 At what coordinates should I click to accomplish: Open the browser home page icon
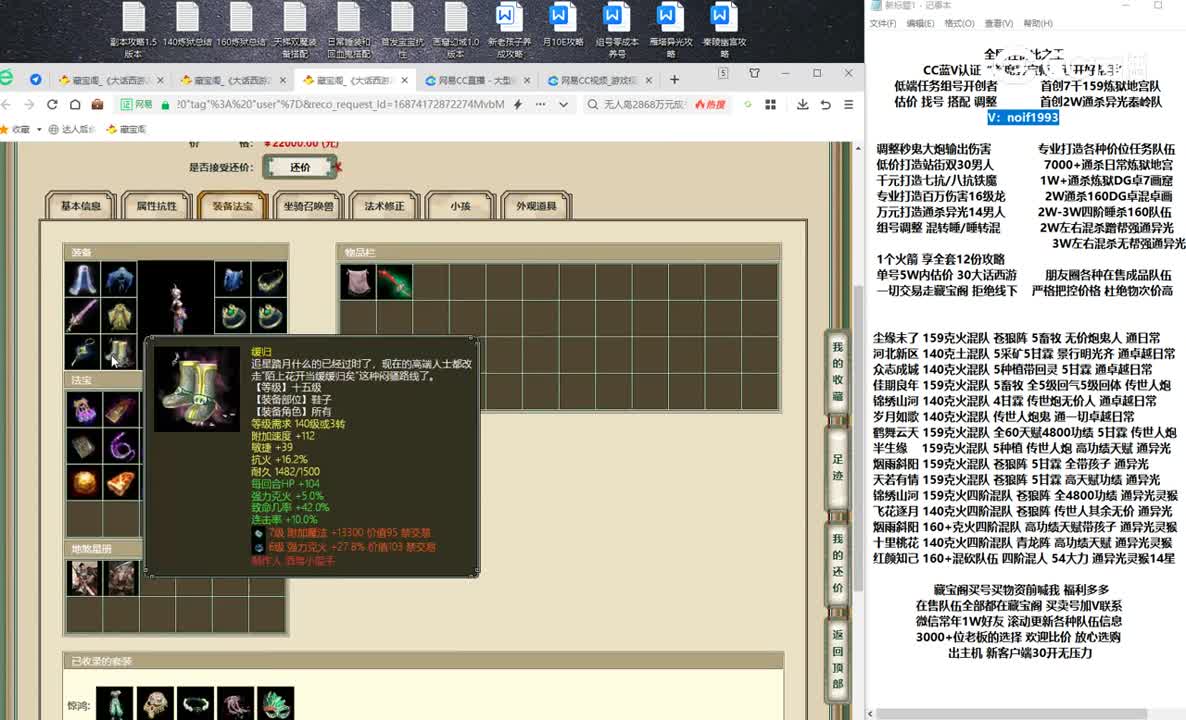[x=74, y=104]
